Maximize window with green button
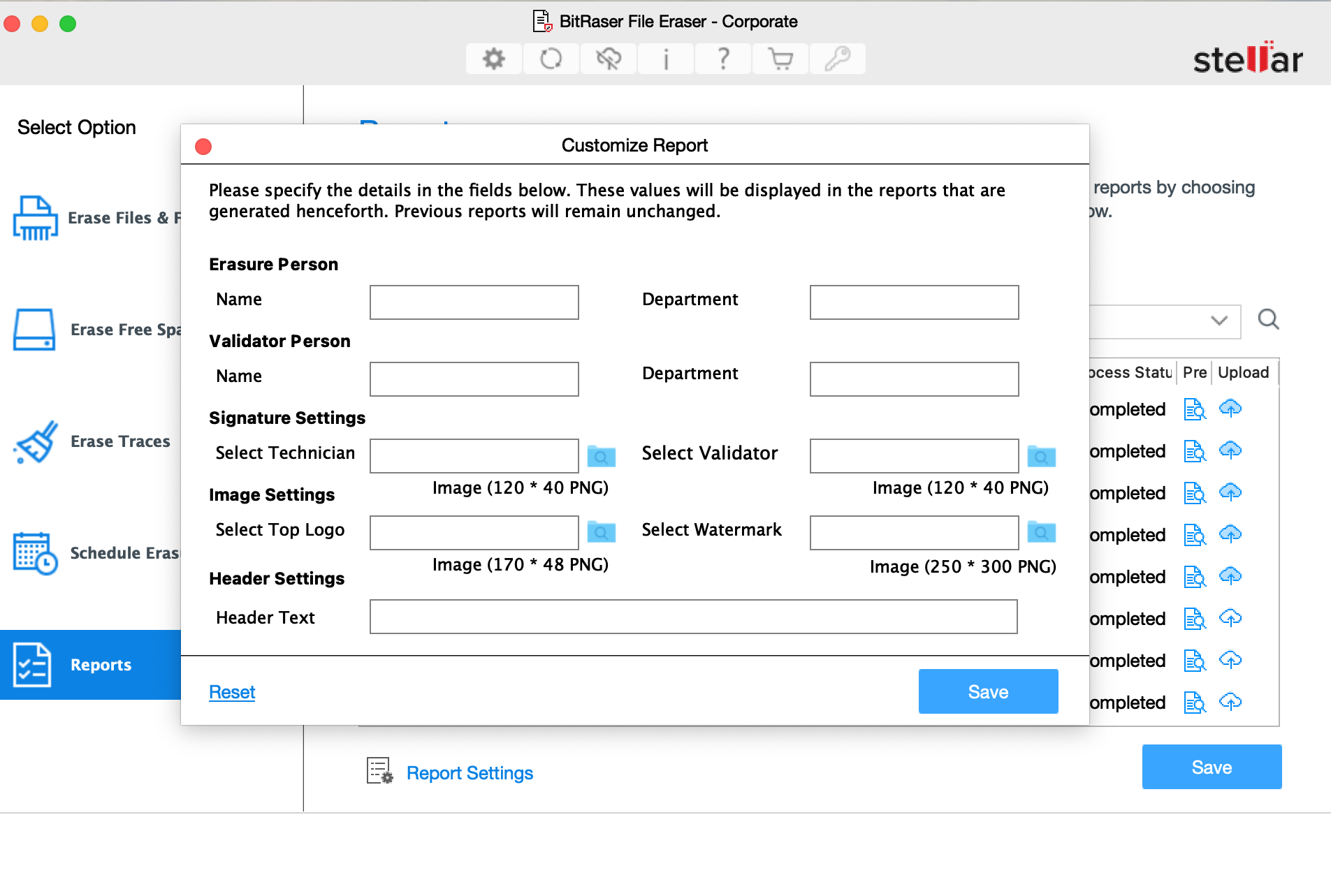 tap(68, 24)
